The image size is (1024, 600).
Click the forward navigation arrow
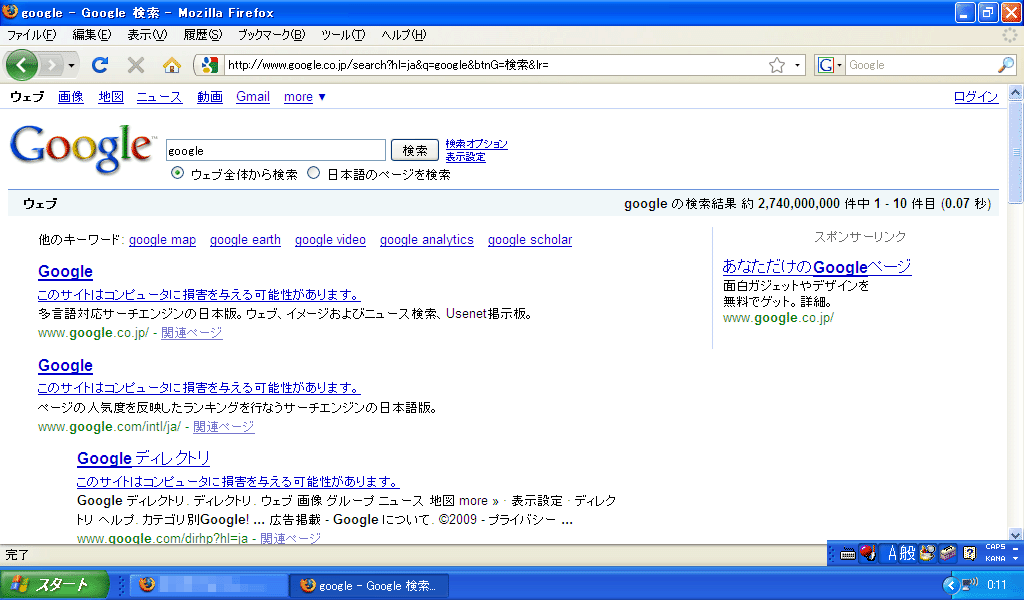51,65
